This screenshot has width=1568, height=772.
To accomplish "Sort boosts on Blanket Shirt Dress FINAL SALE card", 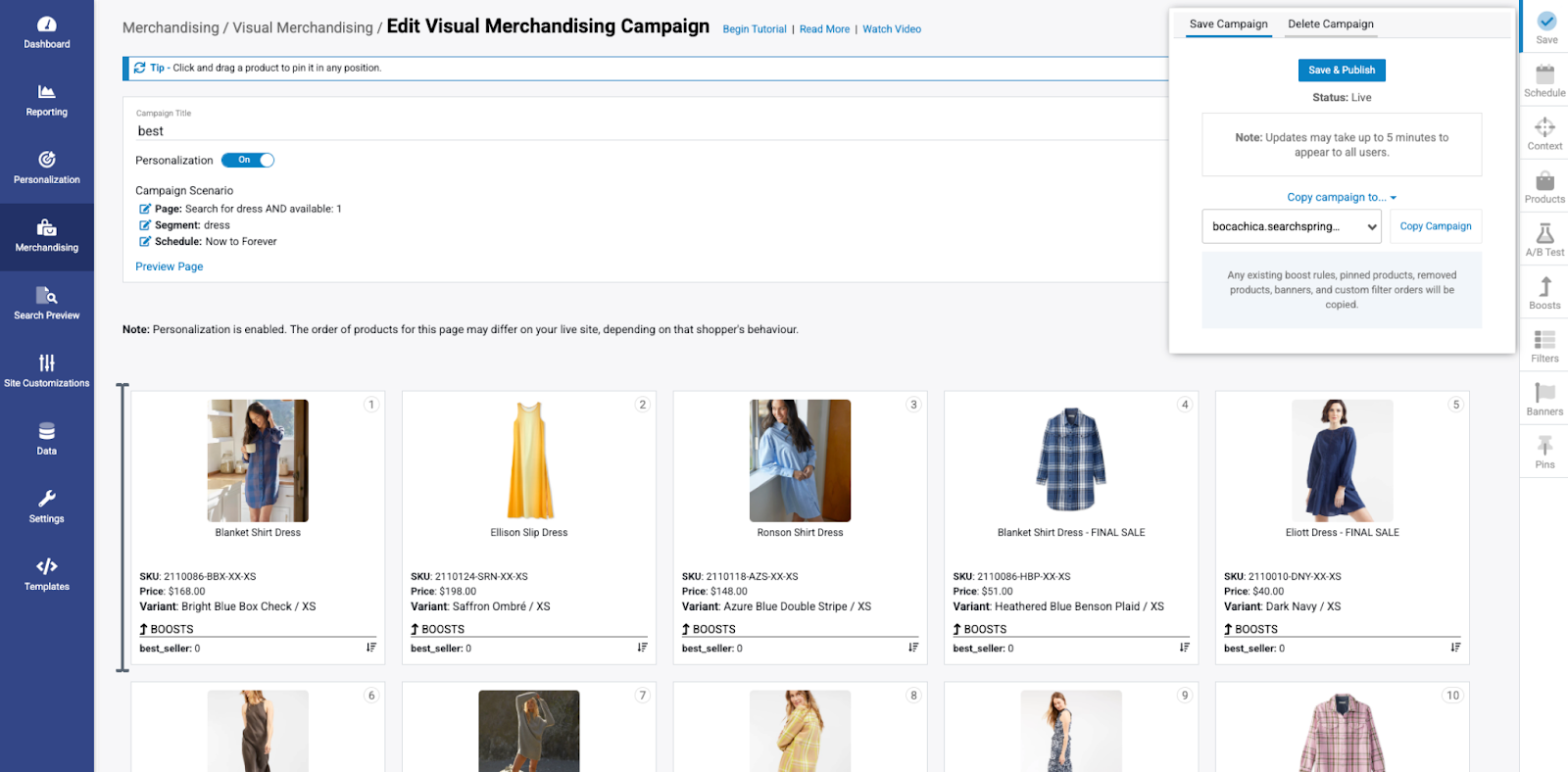I will click(1184, 648).
